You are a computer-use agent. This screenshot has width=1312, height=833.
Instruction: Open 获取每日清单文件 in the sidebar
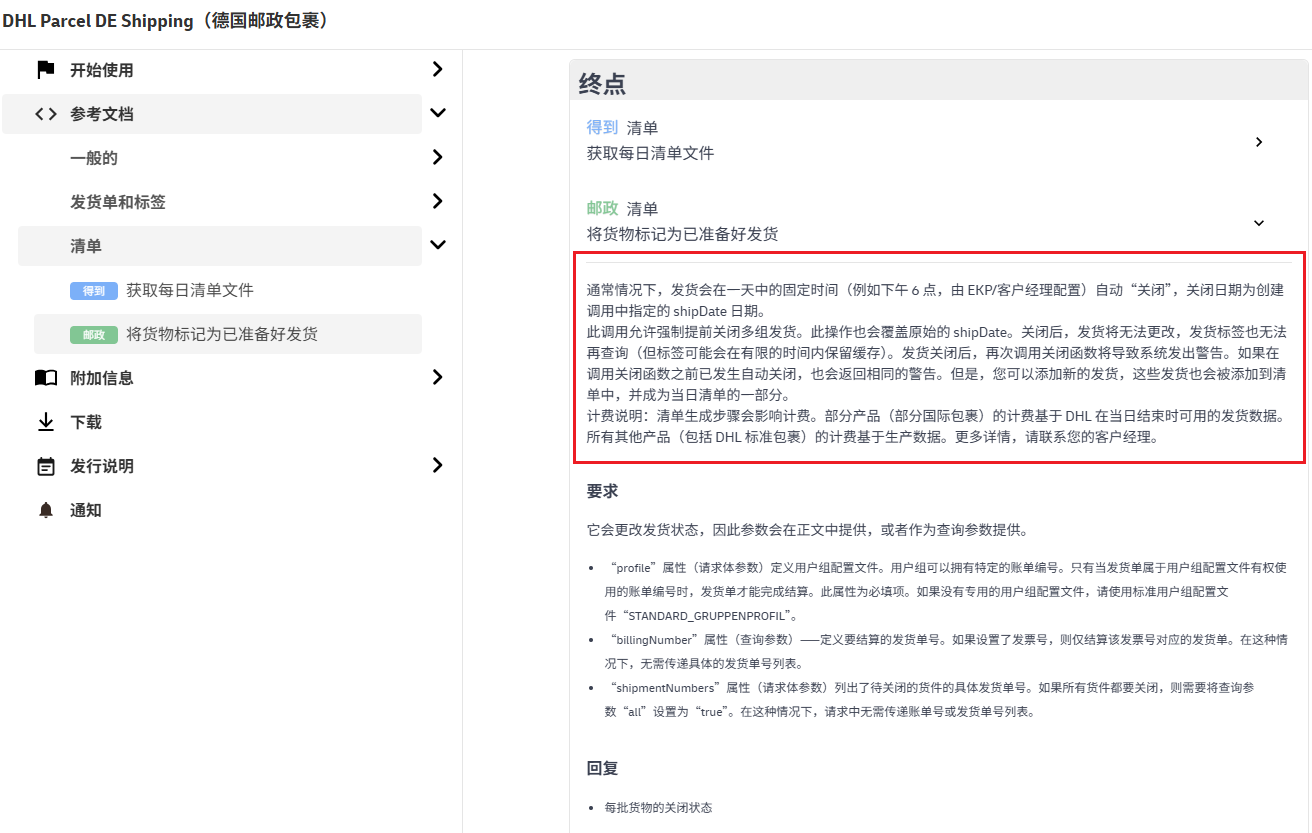190,290
